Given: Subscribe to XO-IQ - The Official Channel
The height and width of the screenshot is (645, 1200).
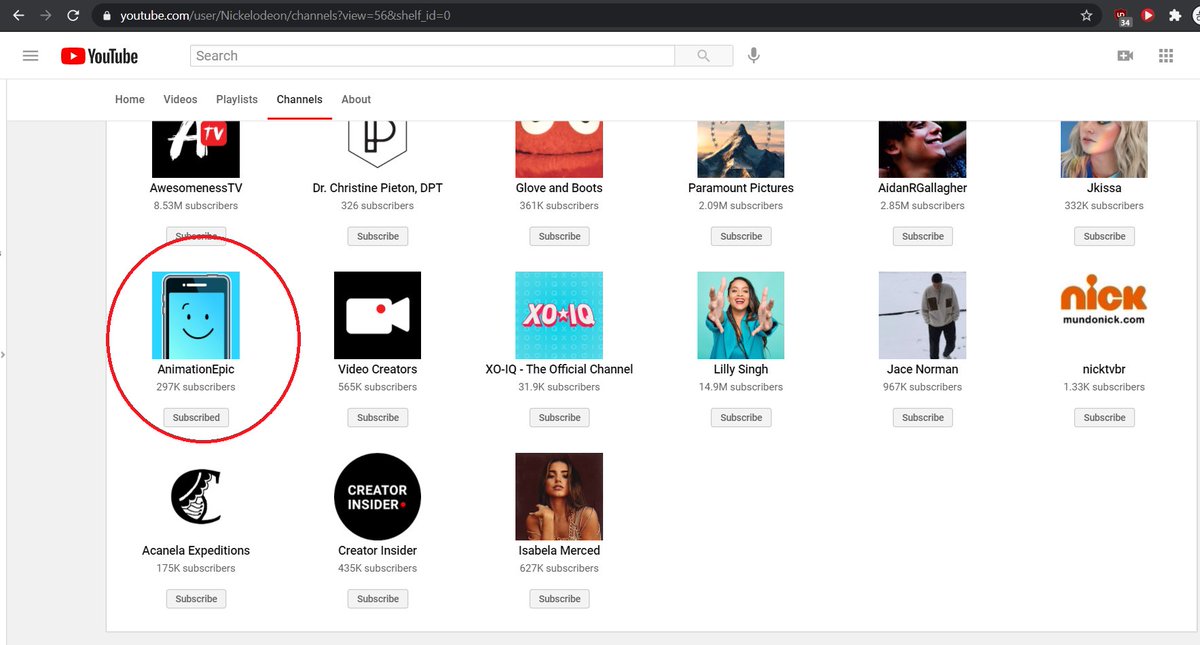Looking at the screenshot, I should tap(559, 417).
